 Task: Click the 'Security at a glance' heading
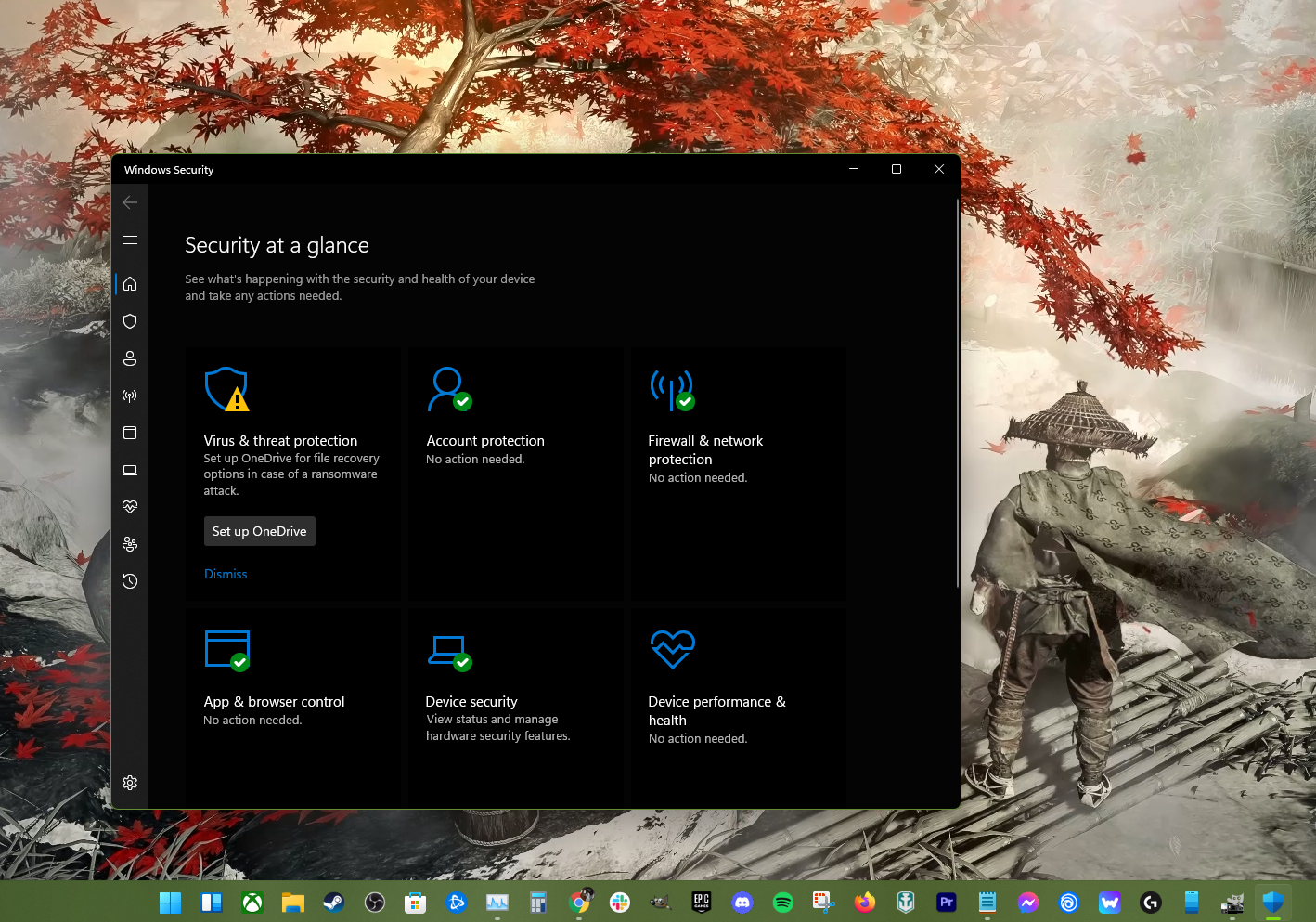pos(277,245)
